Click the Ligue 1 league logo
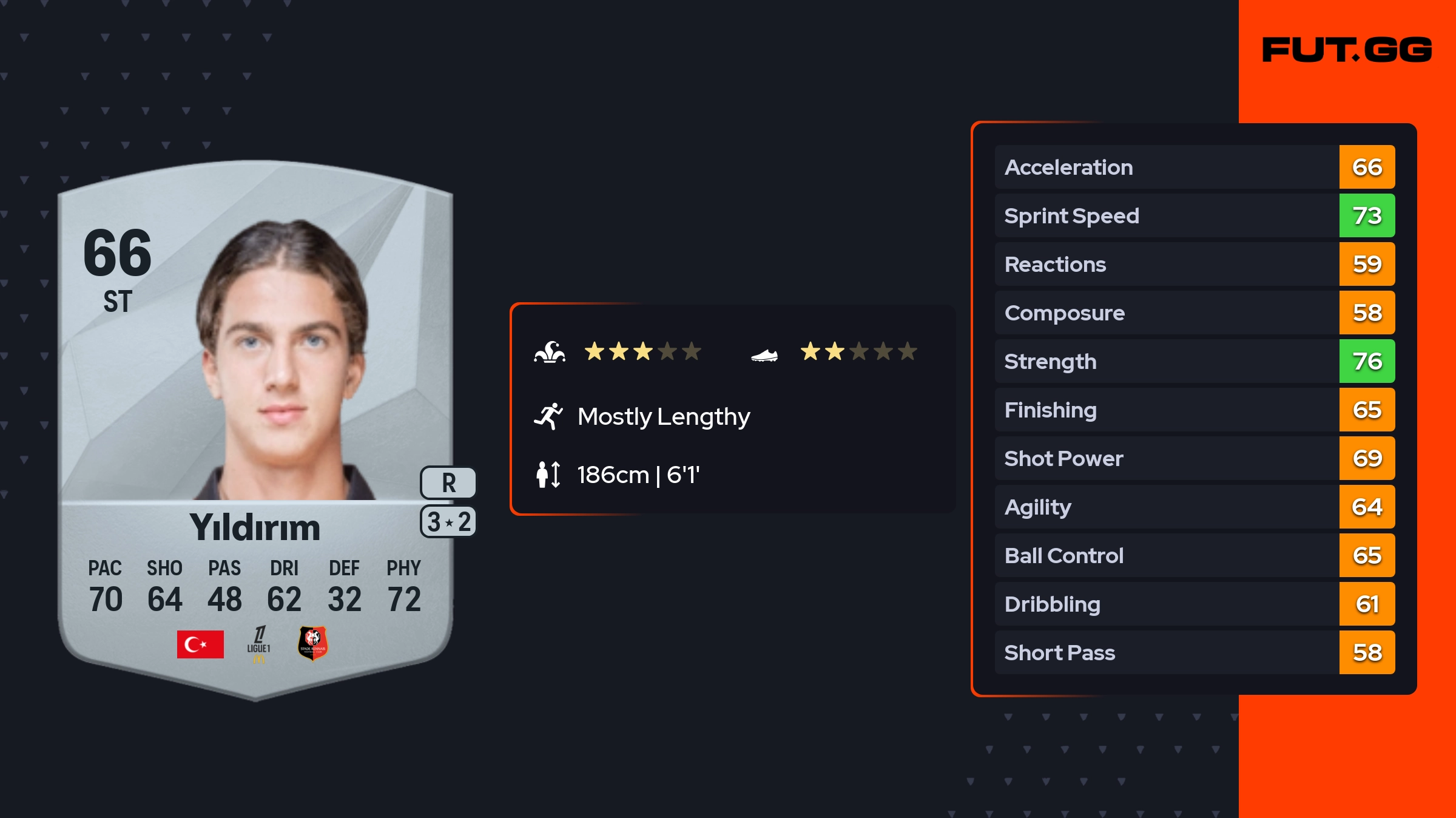This screenshot has width=1456, height=818. tap(259, 644)
